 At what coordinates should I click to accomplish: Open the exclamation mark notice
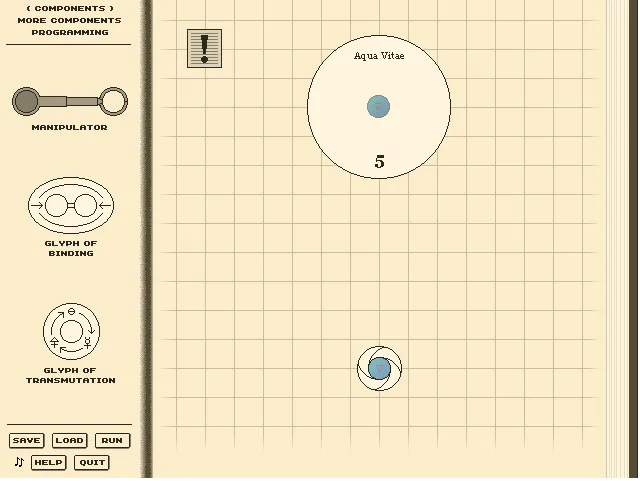coord(204,48)
